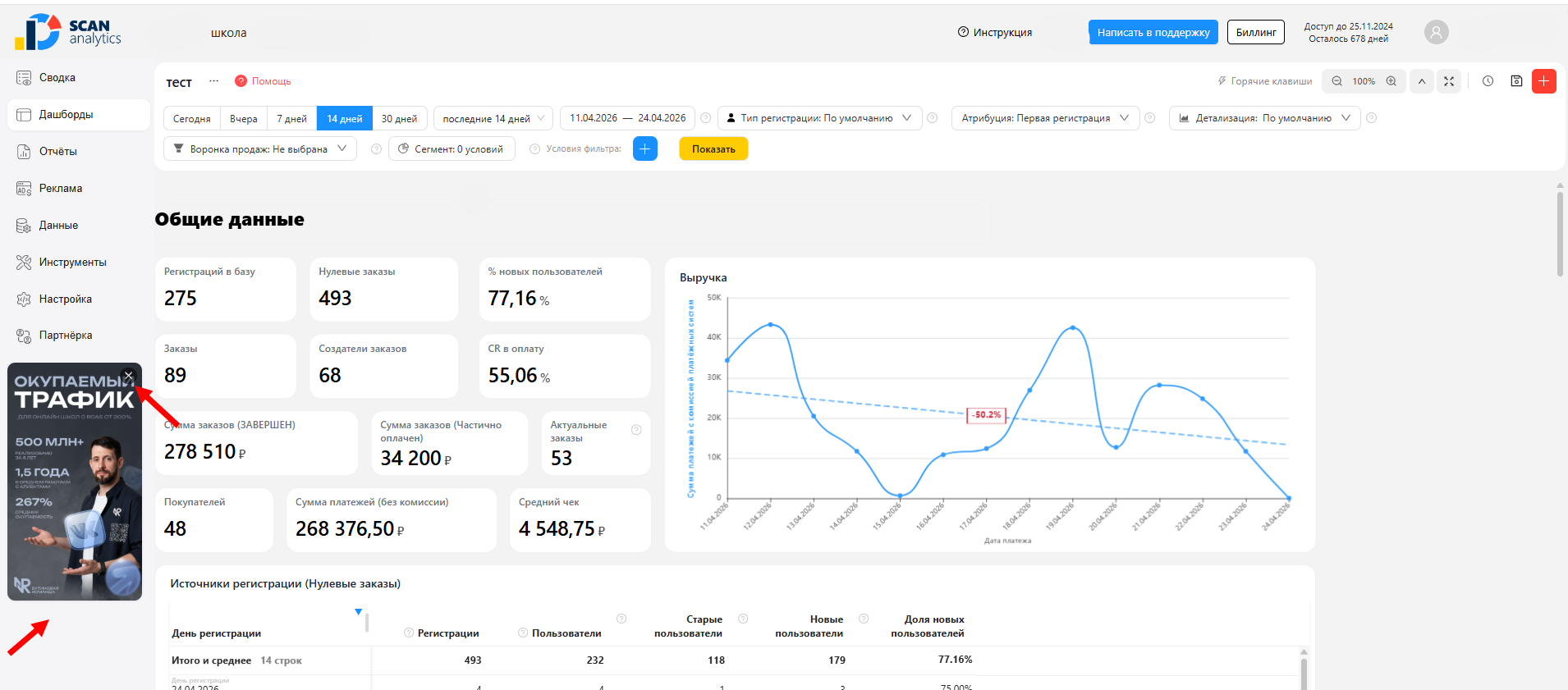Switch the period to 30 дней

coord(399,118)
